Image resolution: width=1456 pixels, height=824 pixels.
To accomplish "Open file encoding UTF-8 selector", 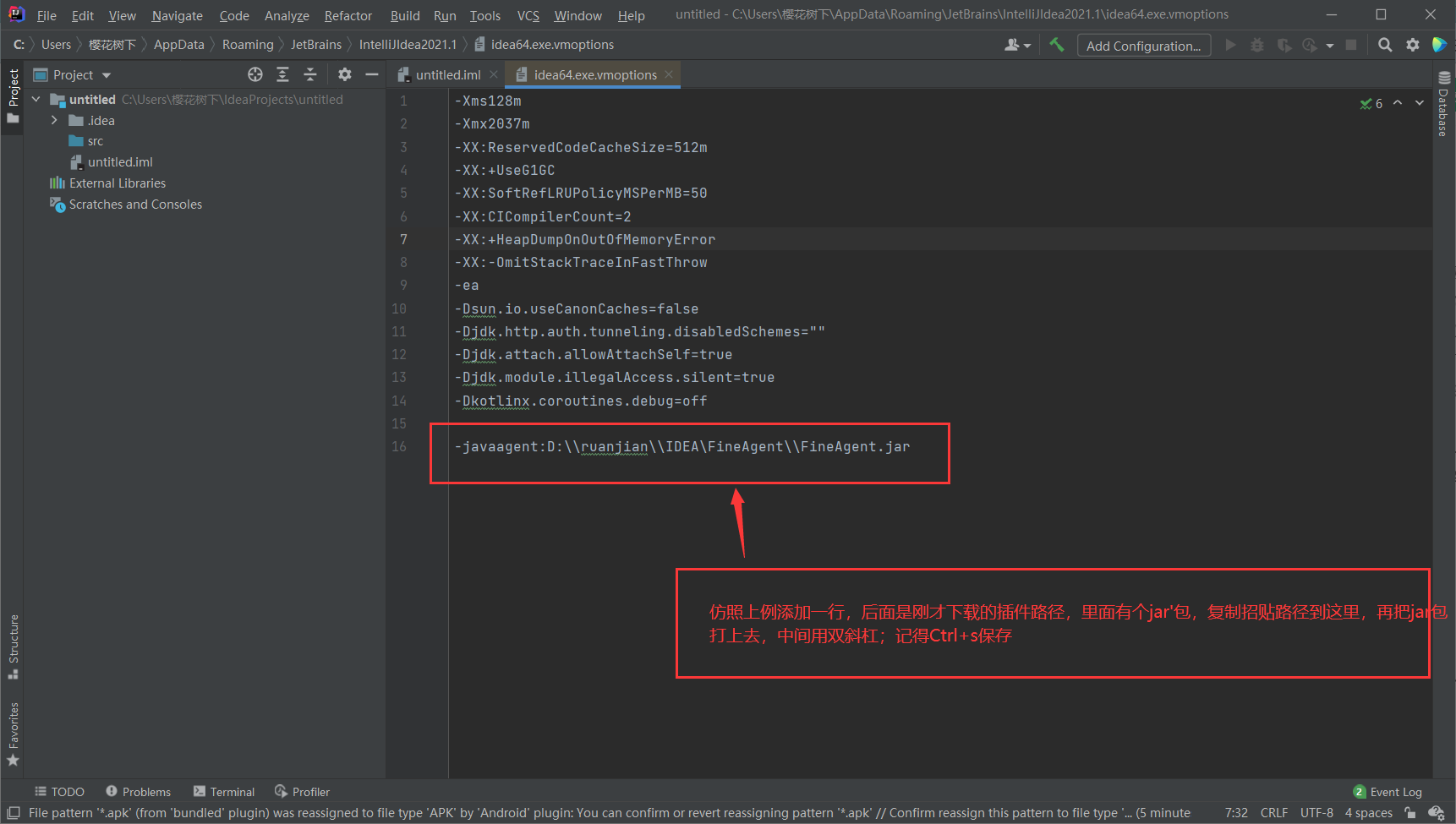I will [x=1316, y=813].
